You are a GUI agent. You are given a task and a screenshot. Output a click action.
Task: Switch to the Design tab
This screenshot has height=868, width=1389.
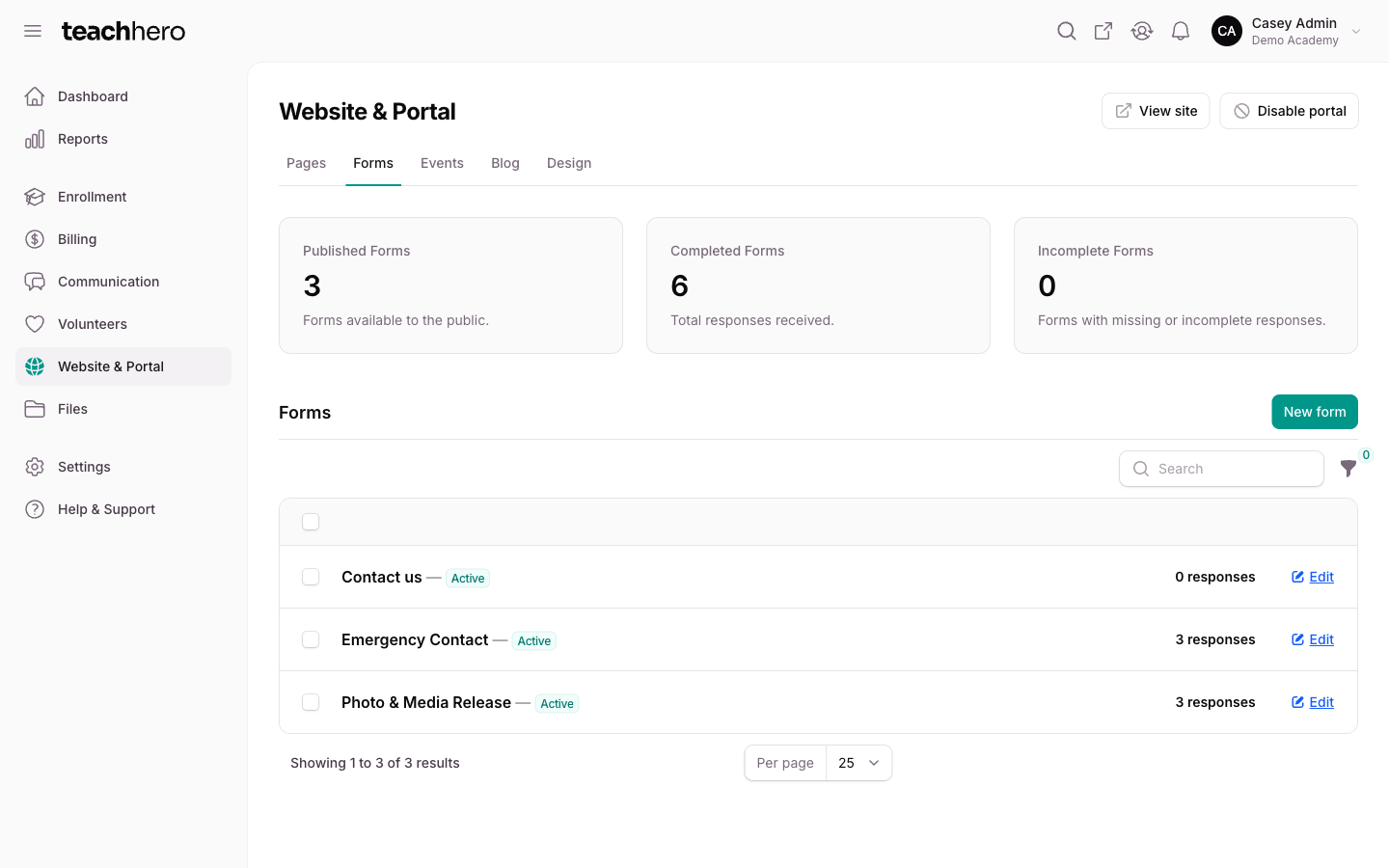tap(569, 163)
